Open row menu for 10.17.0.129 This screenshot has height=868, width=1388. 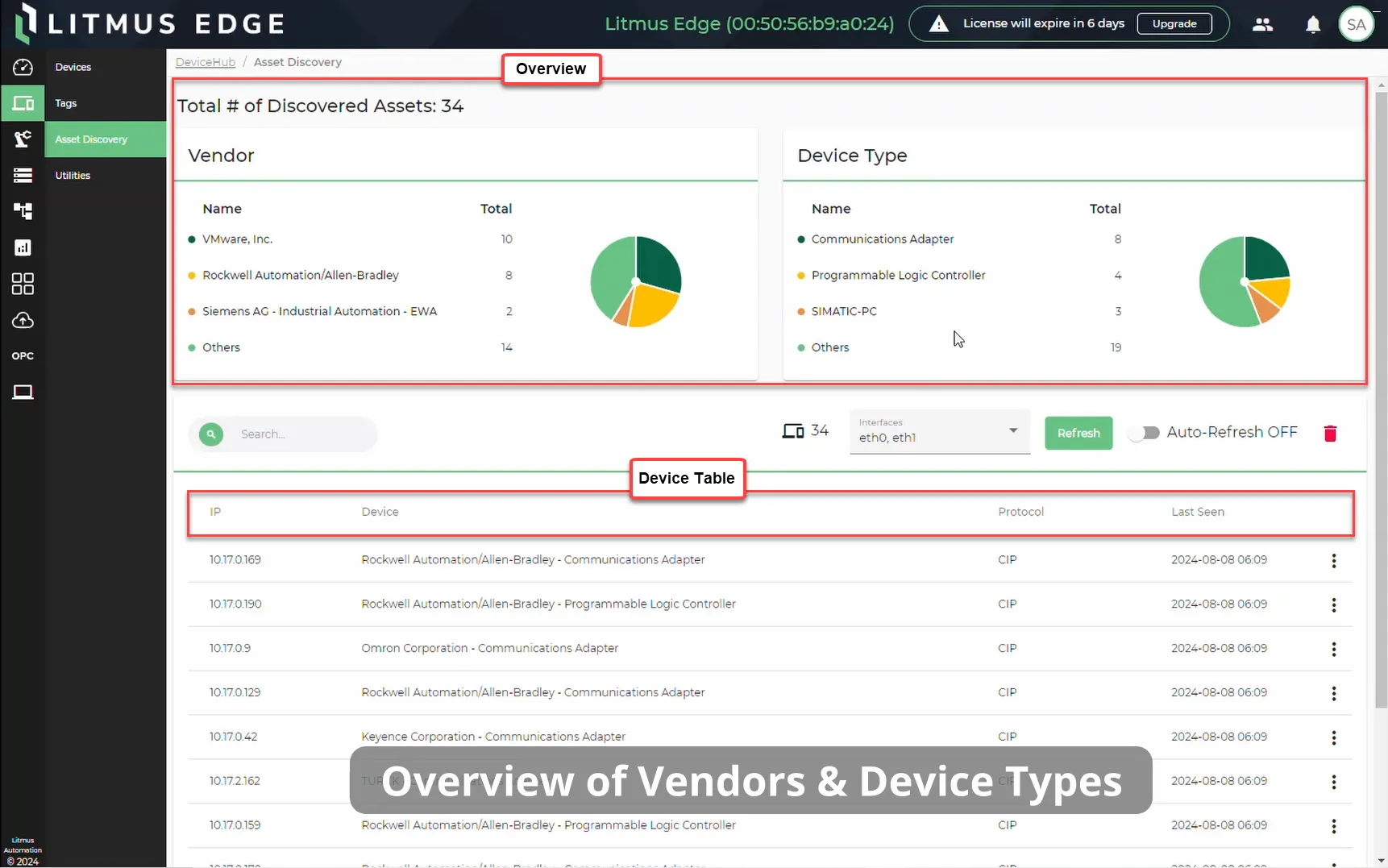1334,694
